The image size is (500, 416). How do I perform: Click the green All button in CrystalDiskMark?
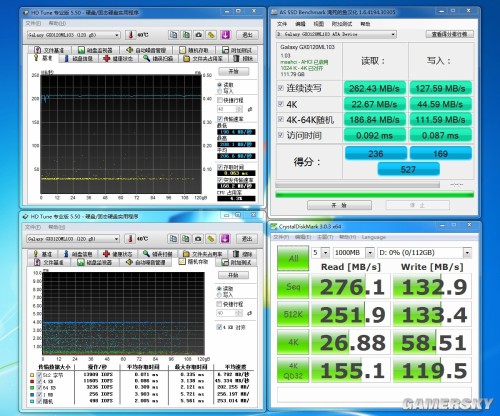click(293, 258)
